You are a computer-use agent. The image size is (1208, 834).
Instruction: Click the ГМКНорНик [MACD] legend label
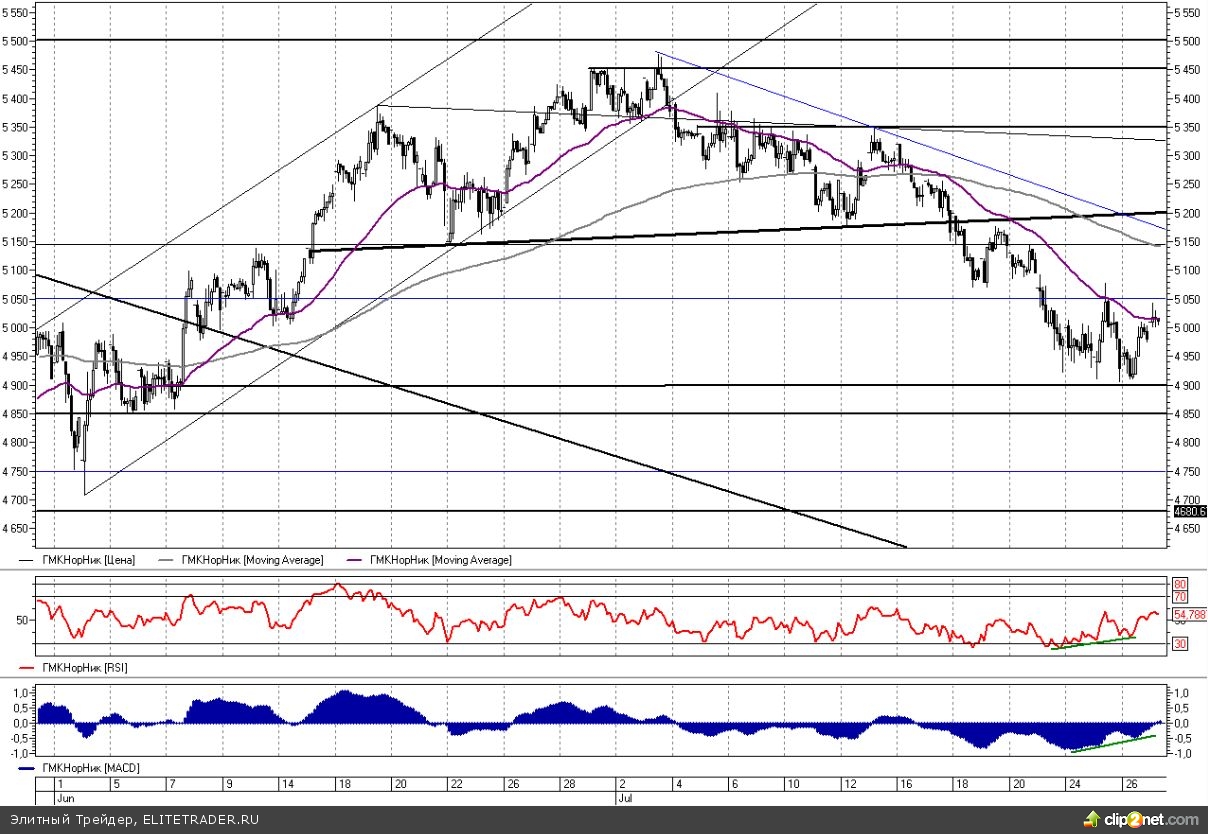pyautogui.click(x=89, y=767)
